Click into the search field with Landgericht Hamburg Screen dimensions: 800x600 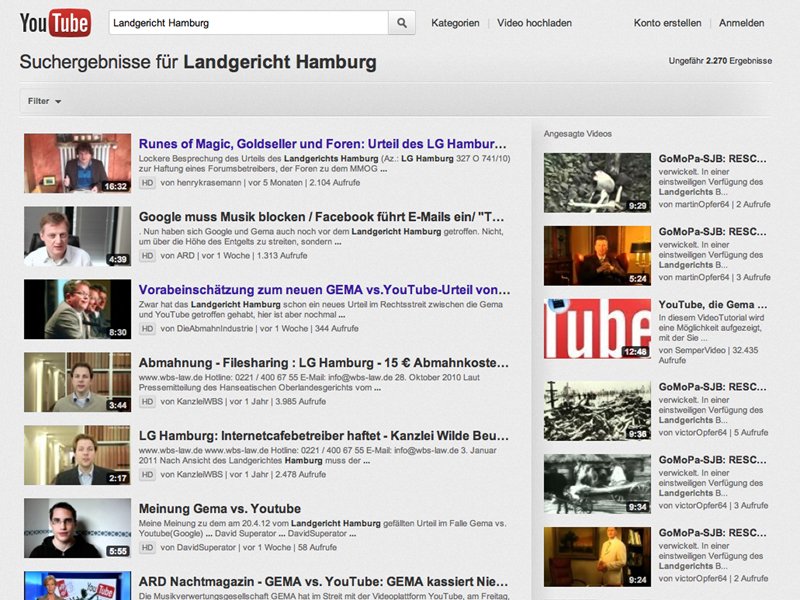(247, 23)
